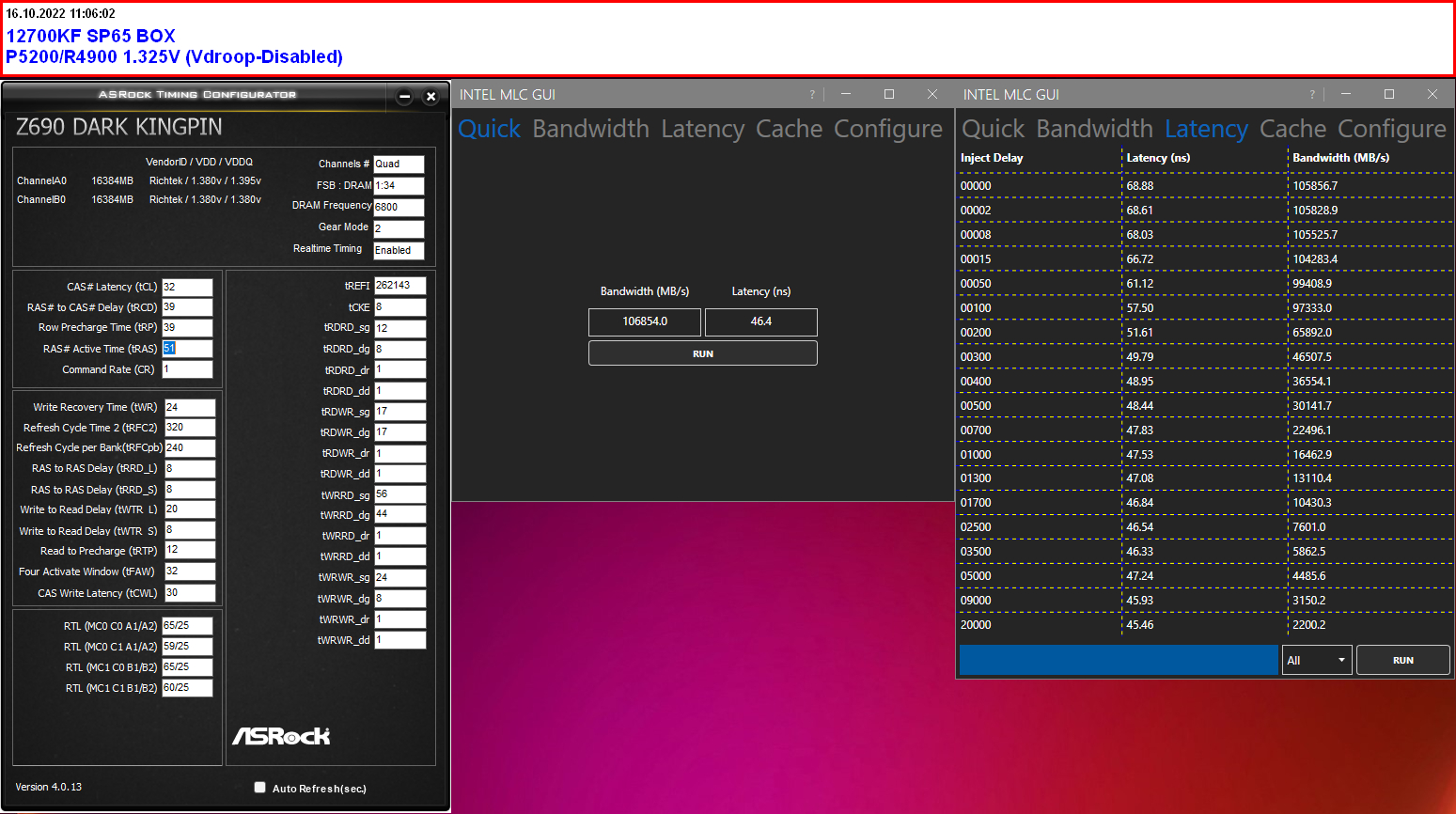
Task: Select the Write Recovery Time (tWR) field
Action: 190,407
